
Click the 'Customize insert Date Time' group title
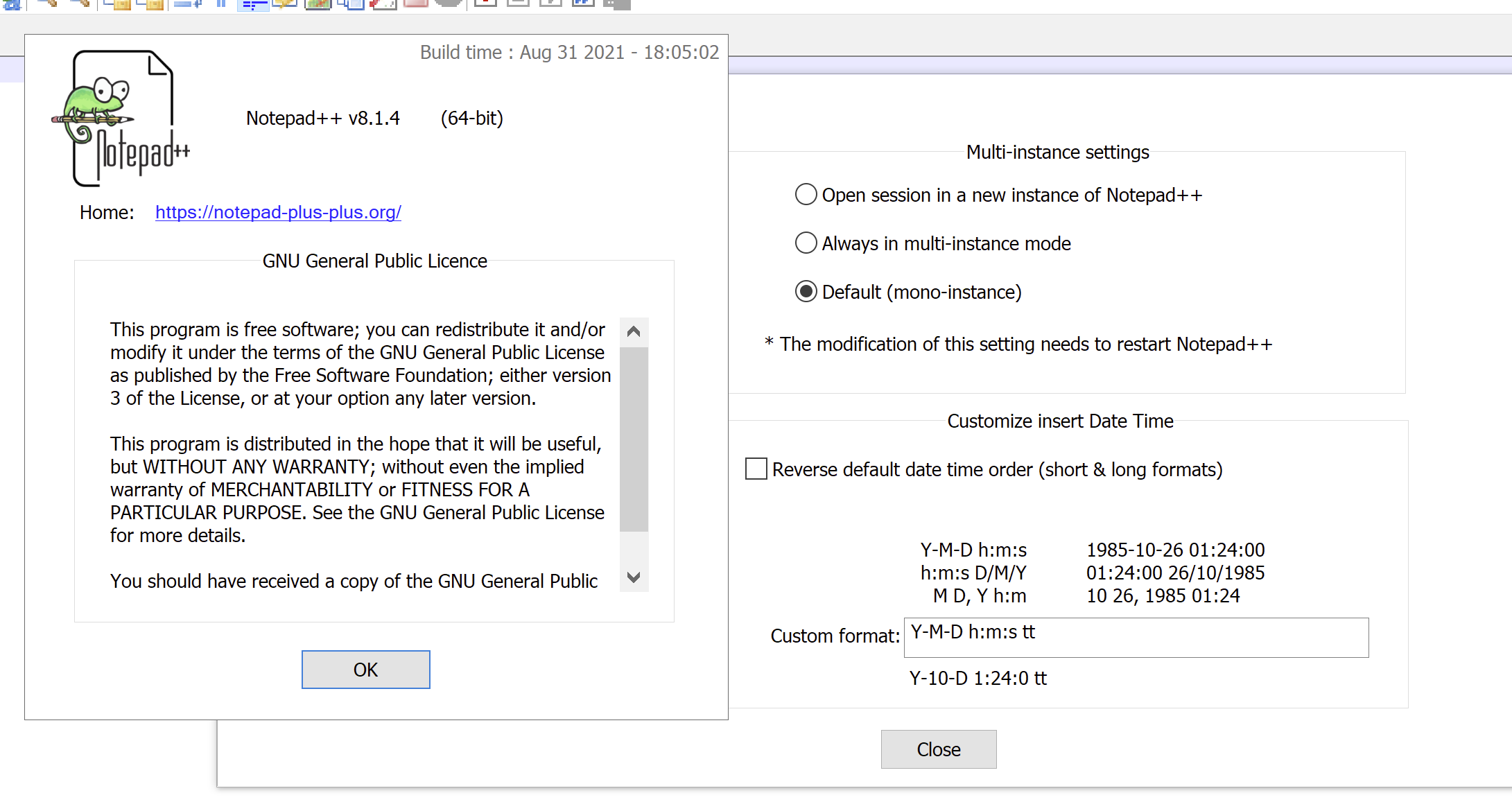(1060, 421)
